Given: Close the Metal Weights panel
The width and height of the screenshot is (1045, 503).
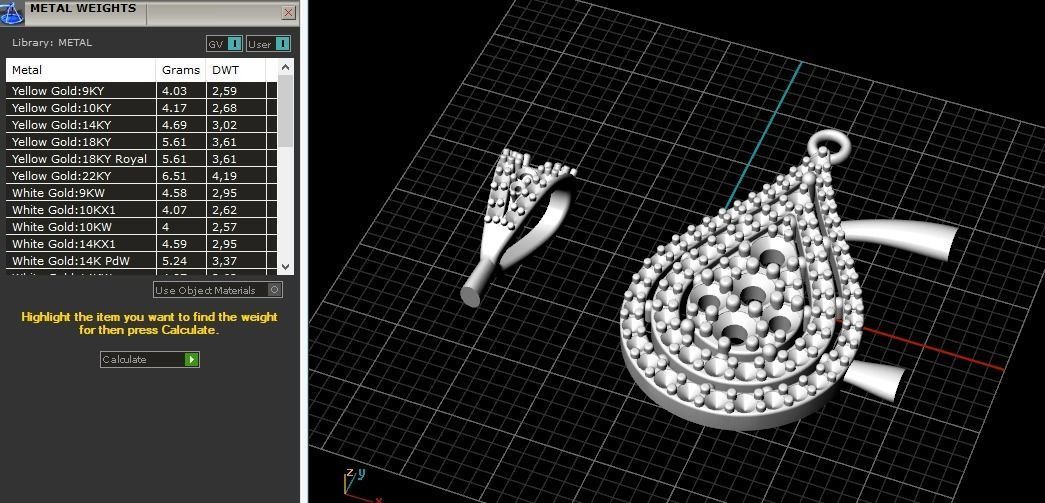Looking at the screenshot, I should 289,13.
